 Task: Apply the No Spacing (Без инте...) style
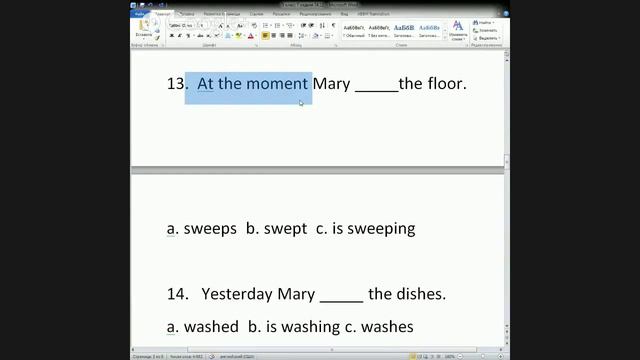pos(379,31)
